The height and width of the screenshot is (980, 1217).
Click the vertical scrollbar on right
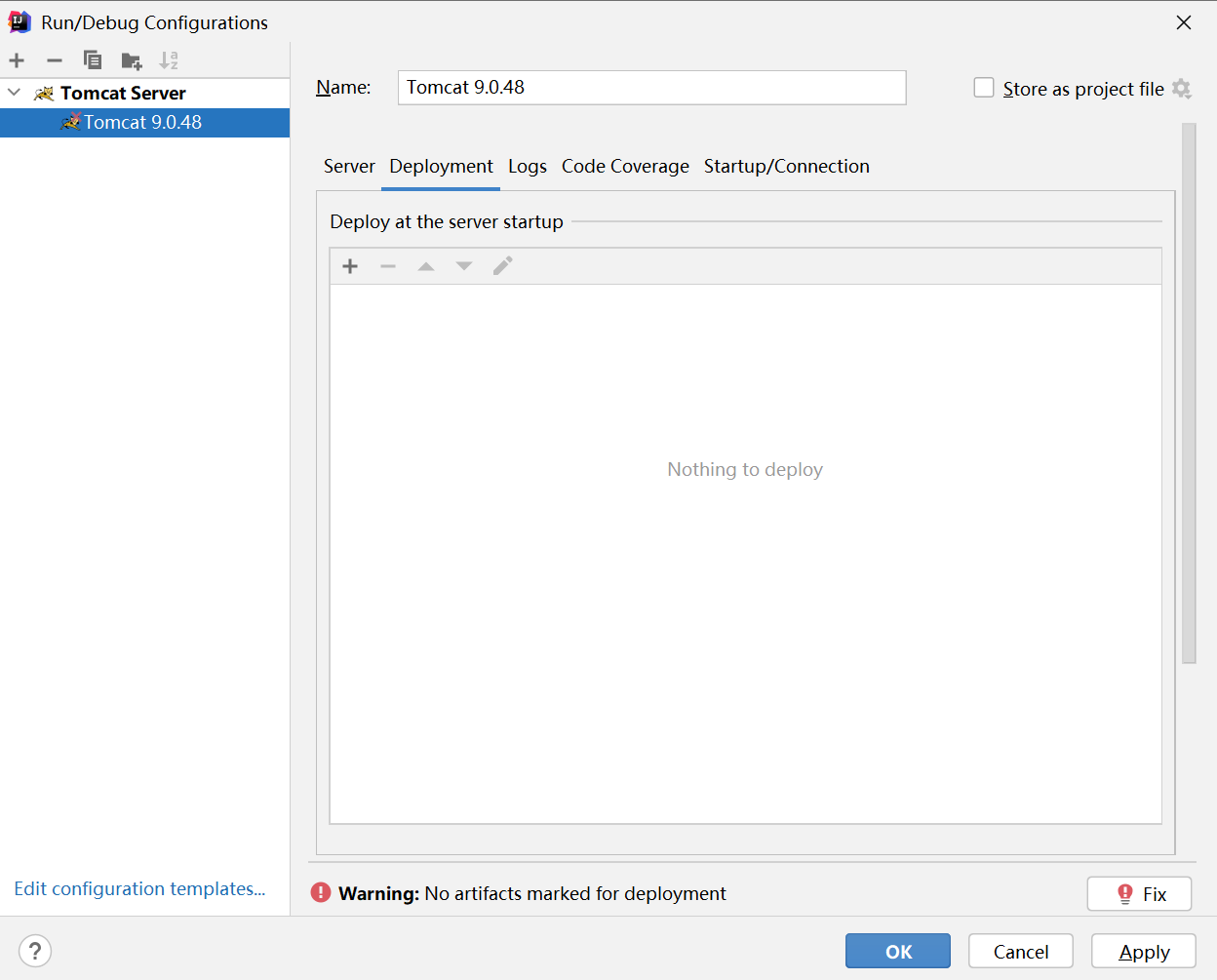pos(1189,393)
